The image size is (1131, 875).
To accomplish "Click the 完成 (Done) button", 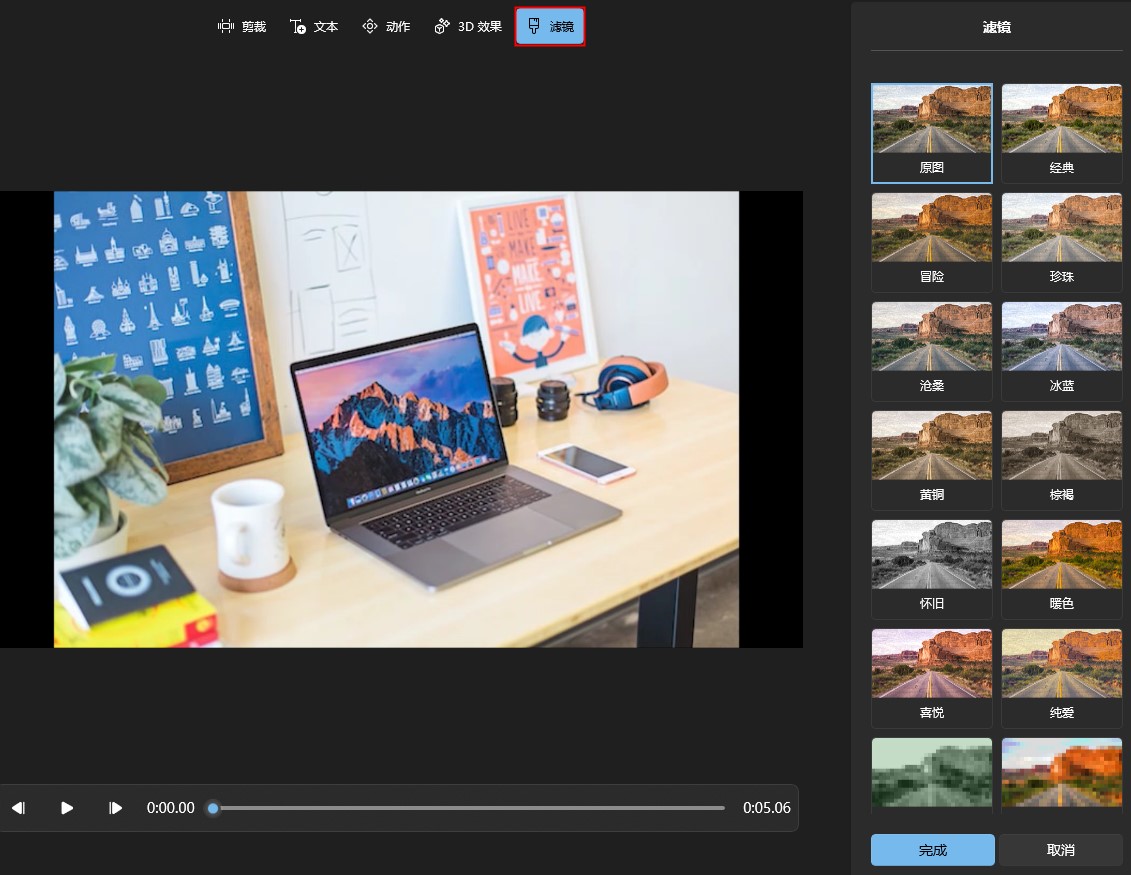I will tap(932, 850).
